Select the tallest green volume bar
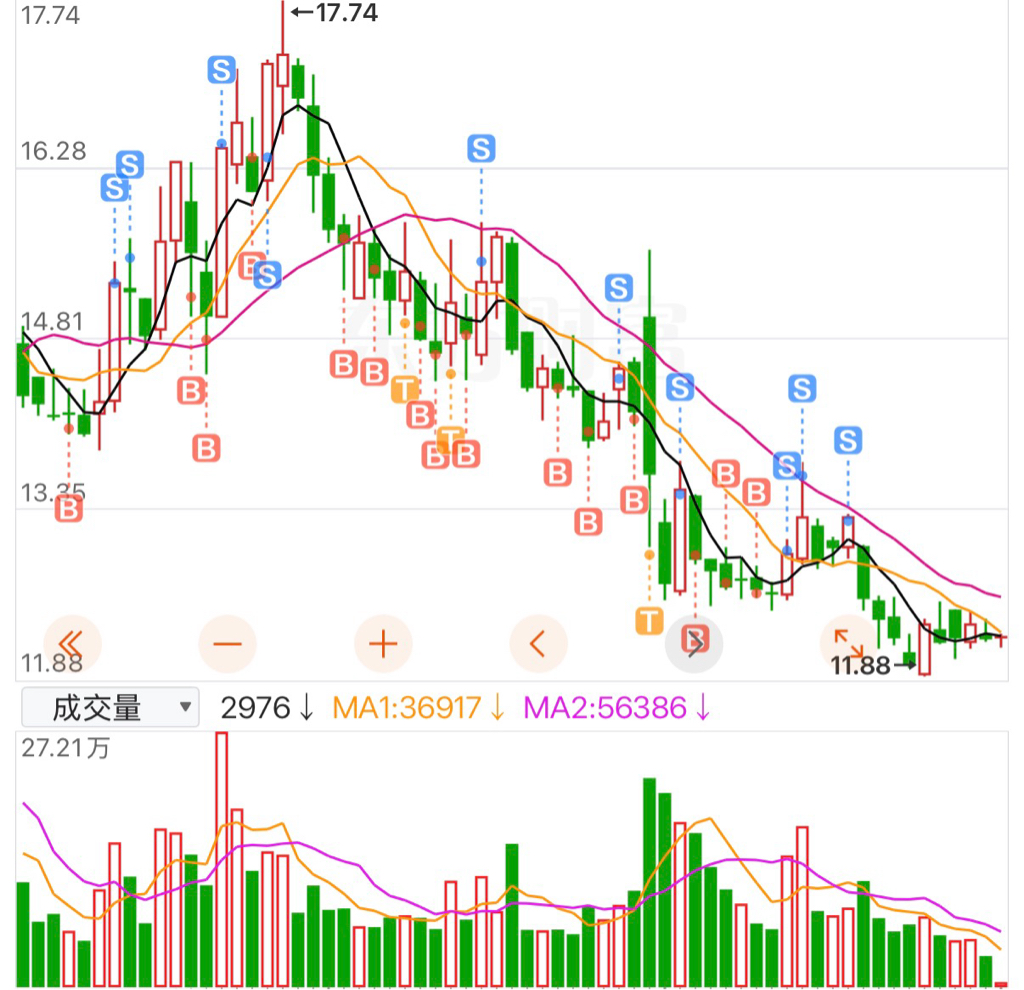1024x990 pixels. pyautogui.click(x=649, y=882)
